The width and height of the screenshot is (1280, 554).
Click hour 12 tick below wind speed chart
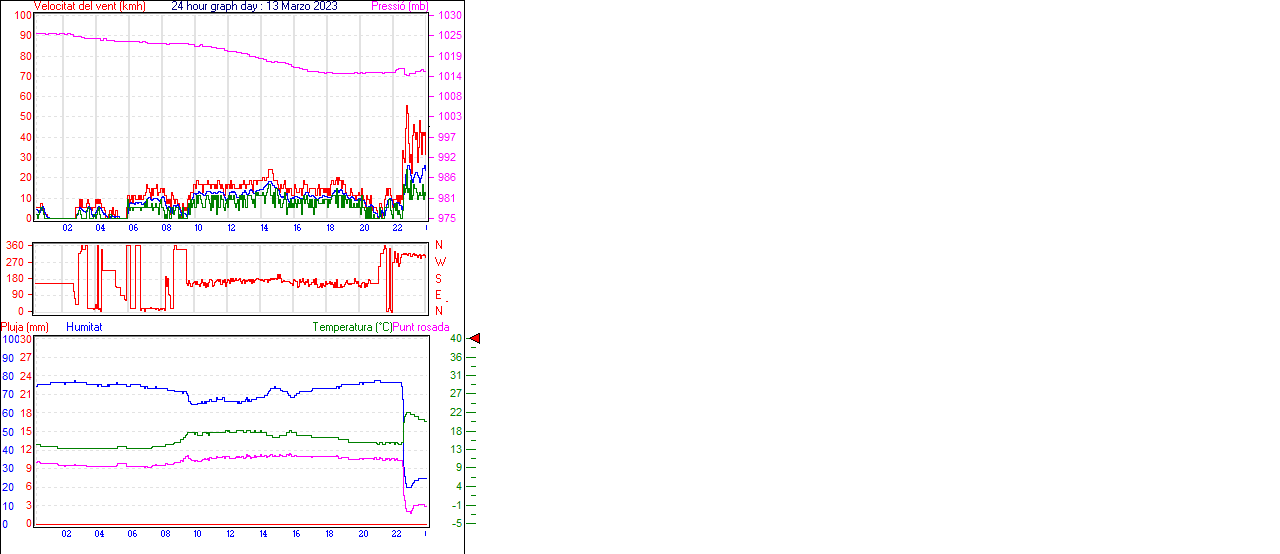click(x=231, y=228)
